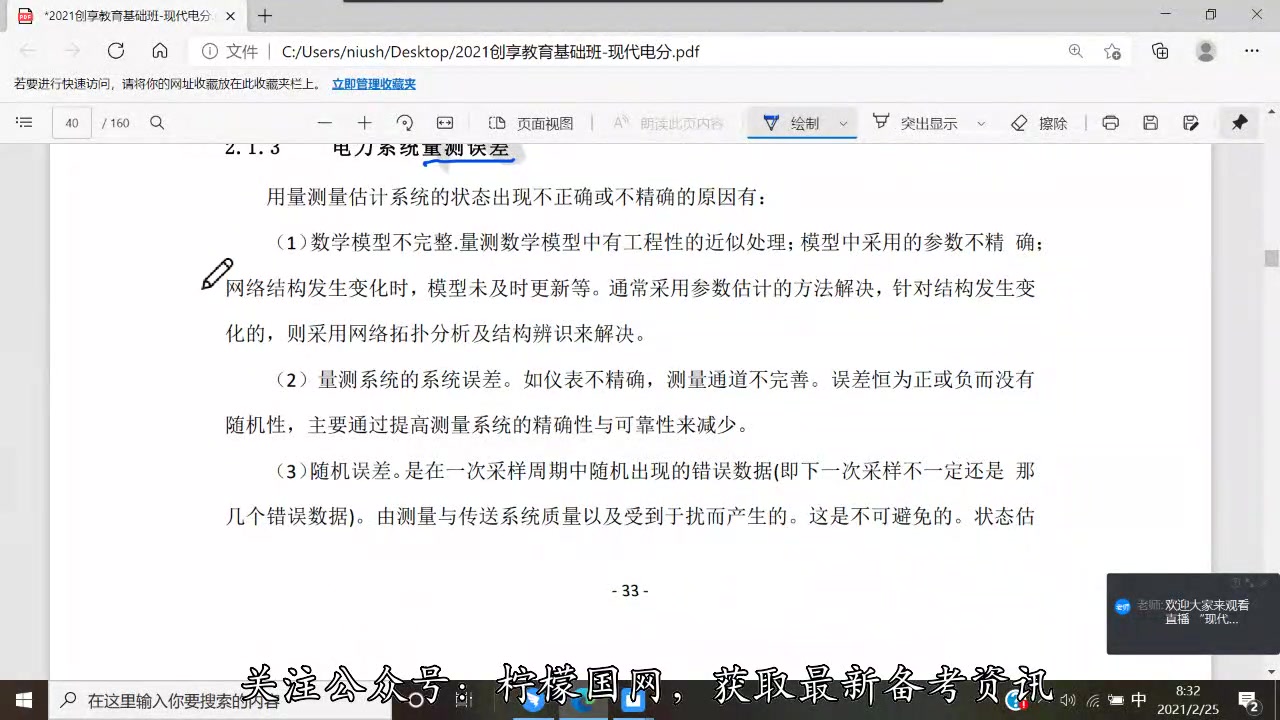Close the 2021创享教育基础班 tab
Image resolution: width=1280 pixels, height=720 pixels.
pos(231,16)
